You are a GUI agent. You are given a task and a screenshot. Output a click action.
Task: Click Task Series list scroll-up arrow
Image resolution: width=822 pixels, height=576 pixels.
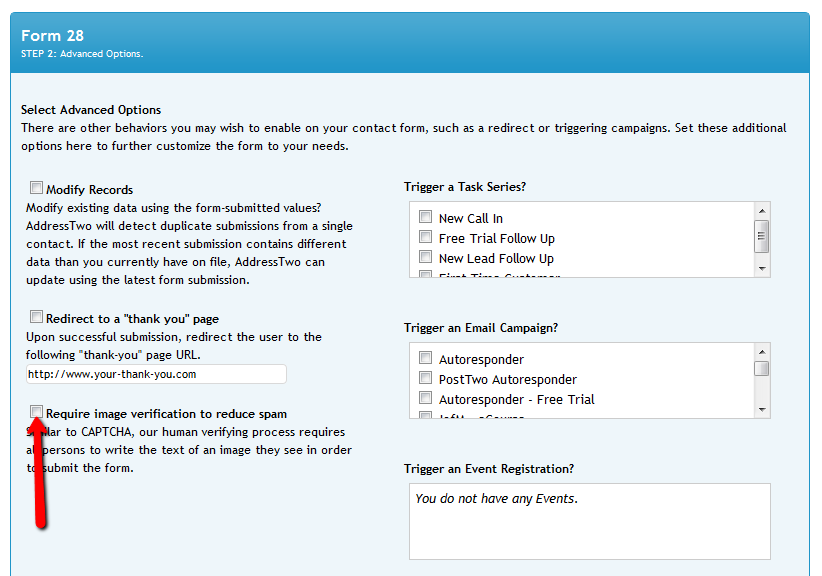point(762,211)
